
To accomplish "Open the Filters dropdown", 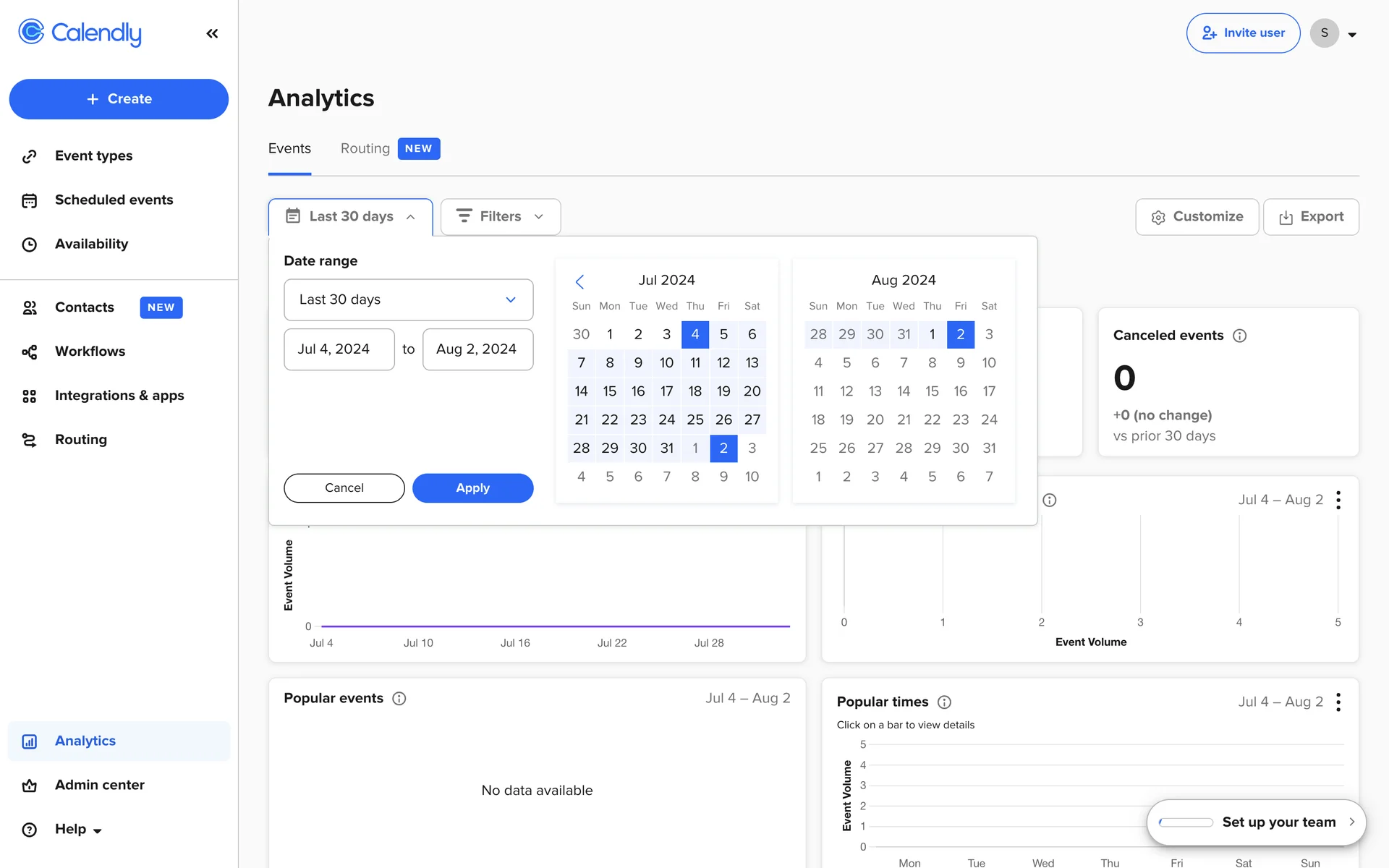I will coord(500,216).
